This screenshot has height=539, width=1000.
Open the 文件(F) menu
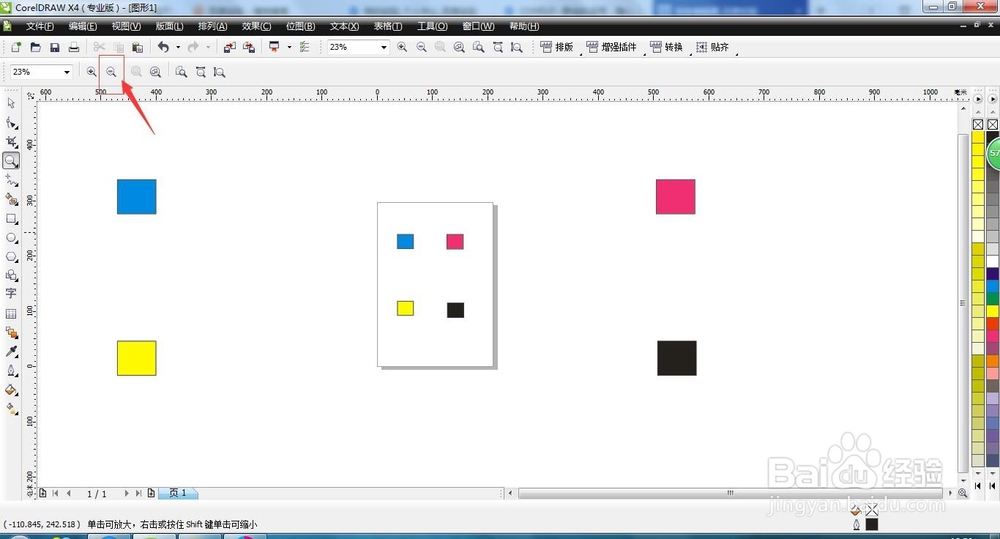point(40,26)
